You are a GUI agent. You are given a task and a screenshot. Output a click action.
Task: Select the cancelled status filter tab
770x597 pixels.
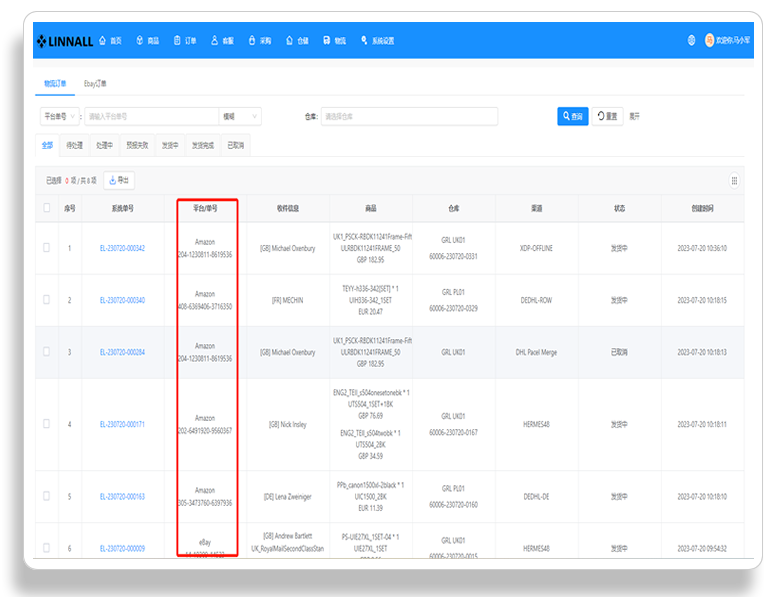coord(235,145)
